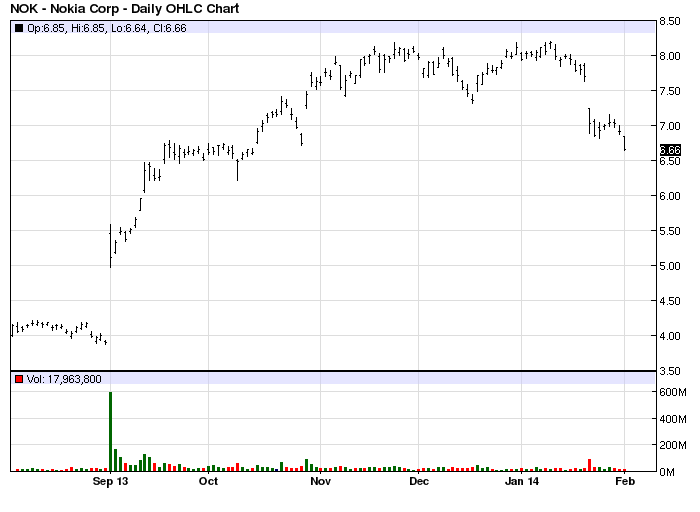The image size is (700, 512).
Task: Click the chart title 'NOK - Nokia Corp - Daily OHLC Chart'
Action: tap(125, 8)
